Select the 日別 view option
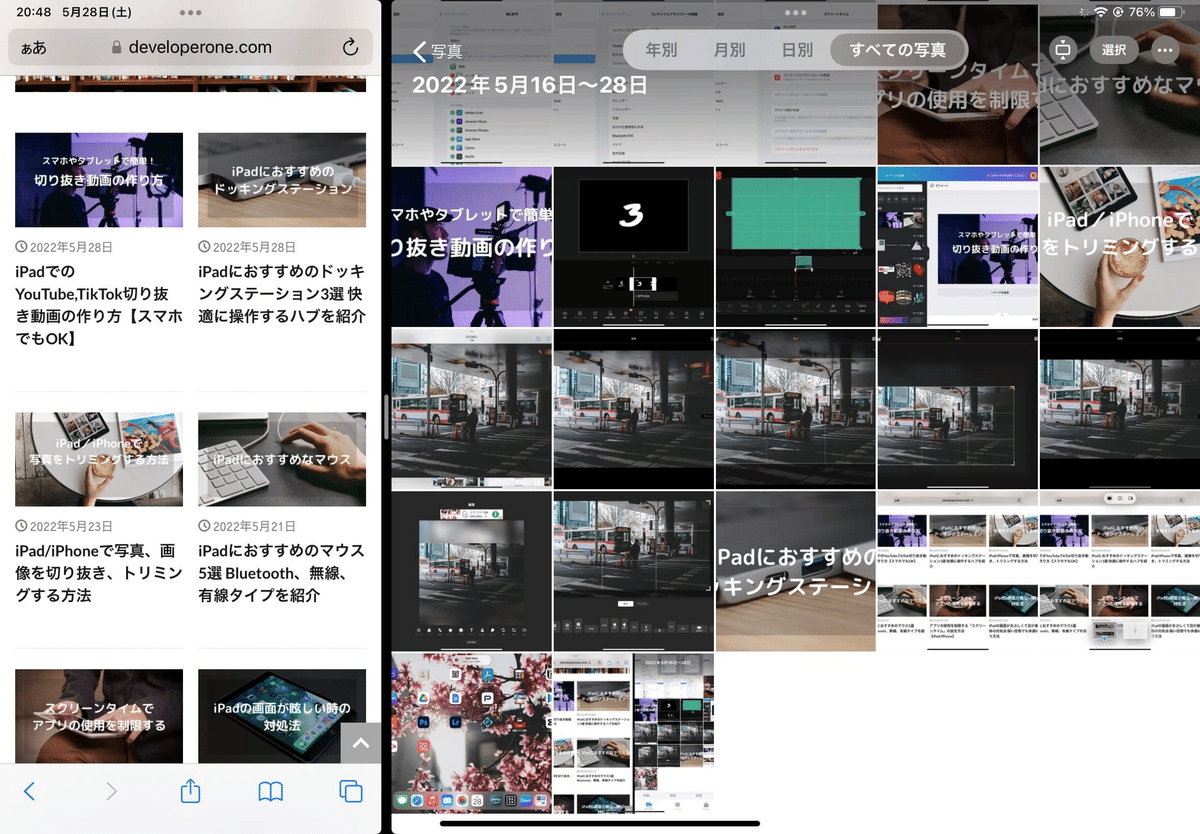This screenshot has height=834, width=1200. coord(796,49)
